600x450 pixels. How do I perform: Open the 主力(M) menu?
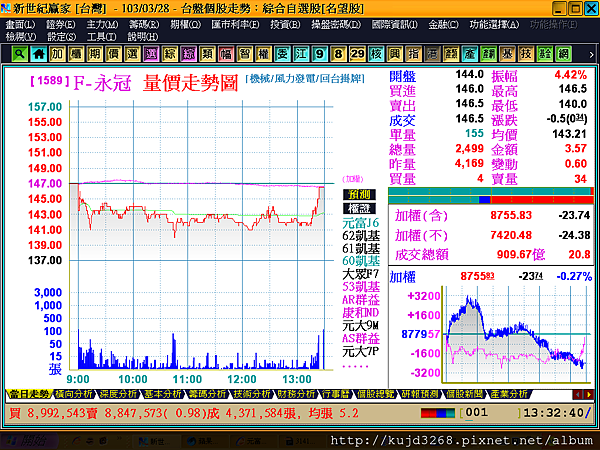[102, 25]
